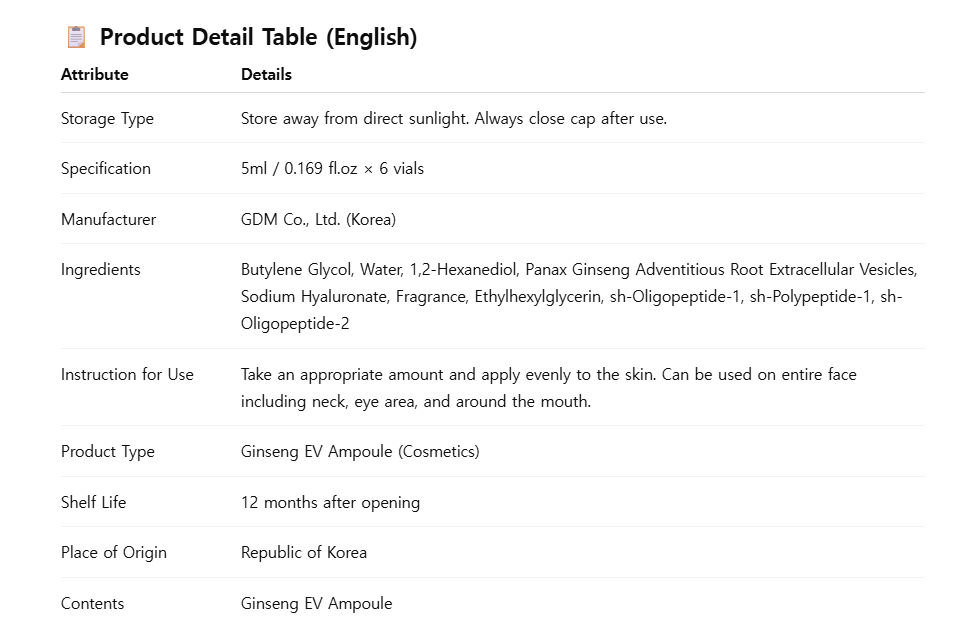Select the Contents row label

(x=92, y=604)
